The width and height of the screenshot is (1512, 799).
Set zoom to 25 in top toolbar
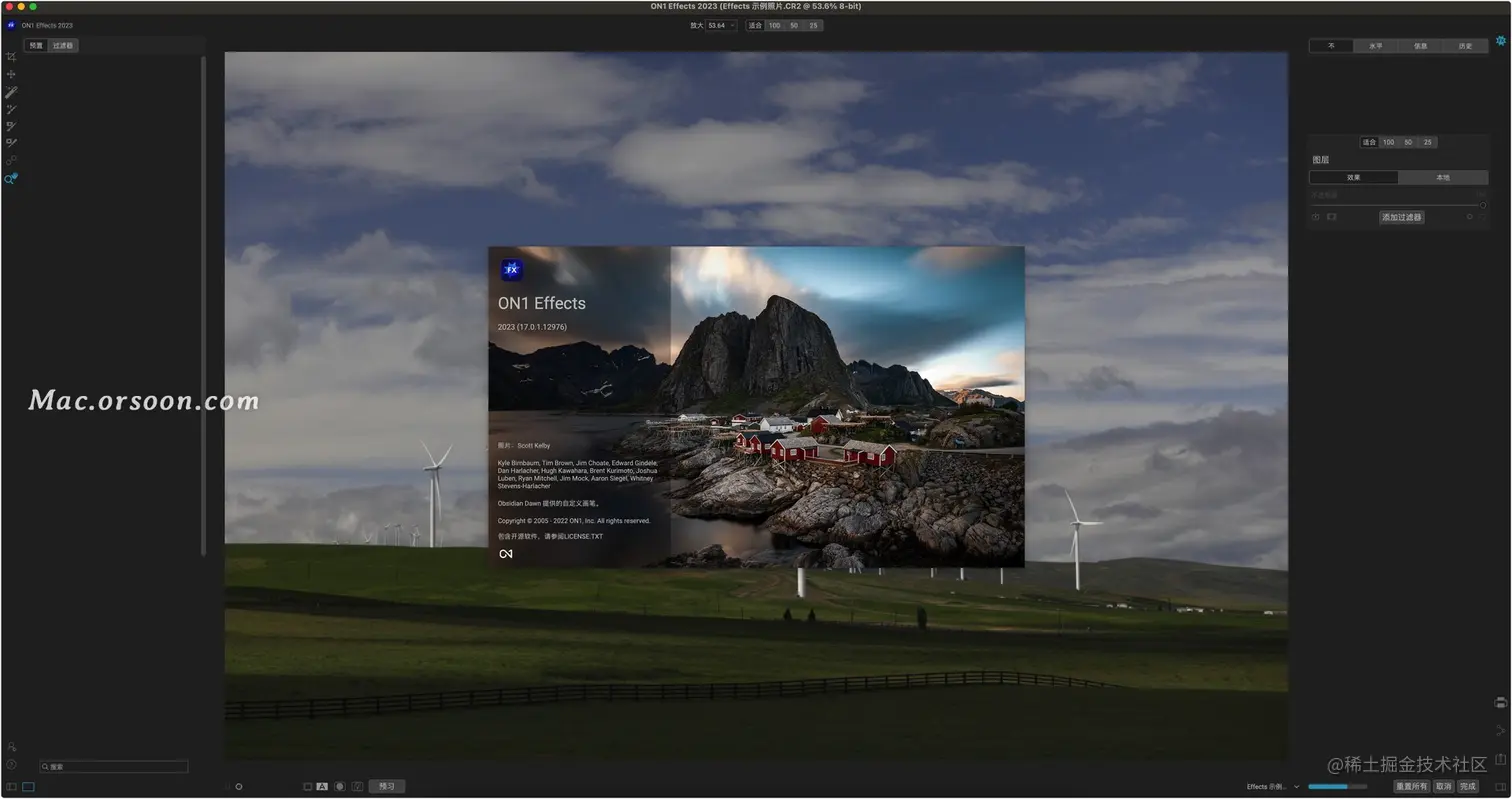tap(813, 25)
